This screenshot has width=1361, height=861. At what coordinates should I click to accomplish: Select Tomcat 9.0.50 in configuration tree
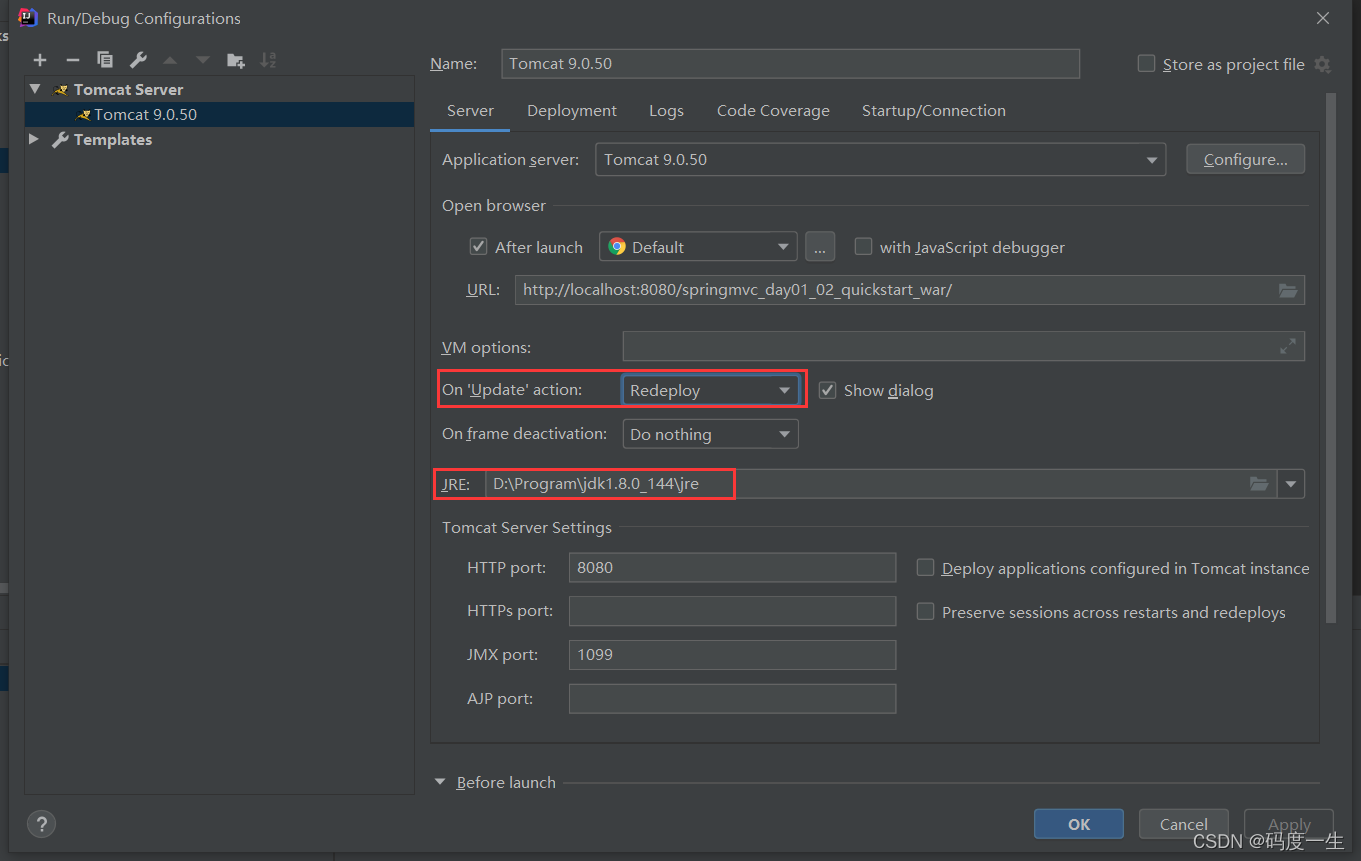click(220, 114)
